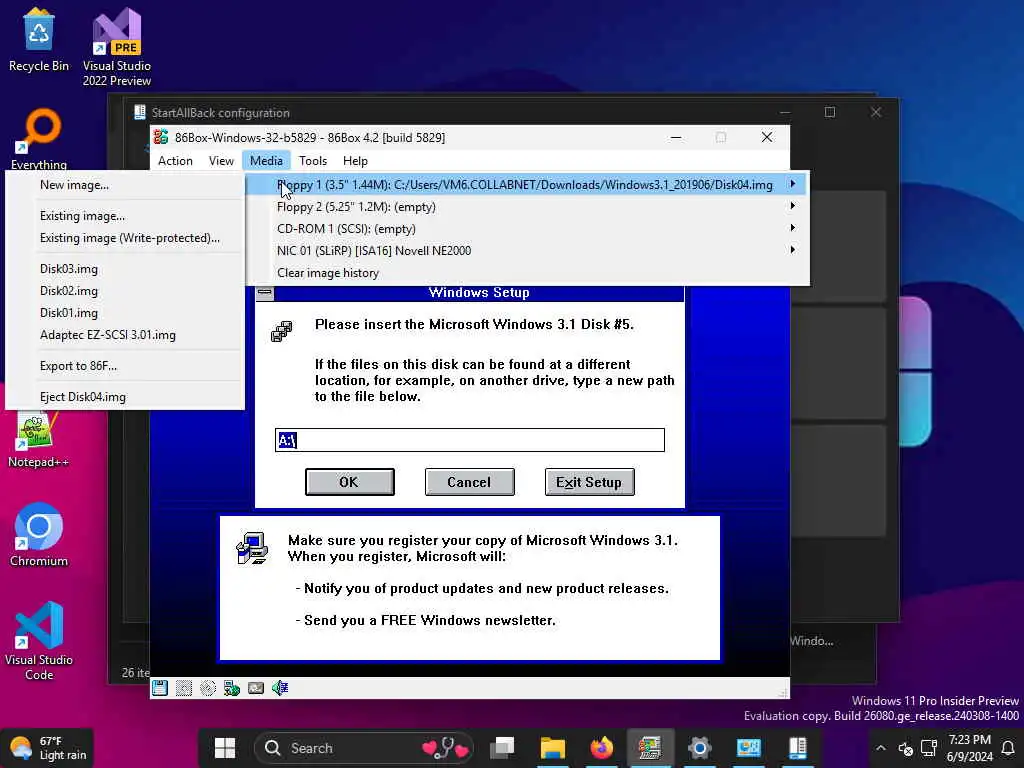Click the sound speaker status bar icon
This screenshot has width=1024, height=768.
[x=280, y=688]
